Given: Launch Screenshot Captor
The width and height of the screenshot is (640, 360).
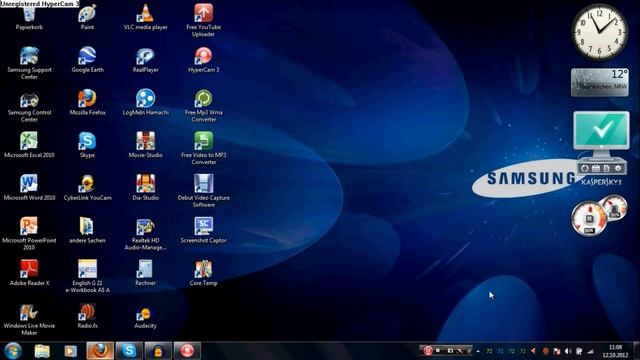Looking at the screenshot, I should coord(203,230).
